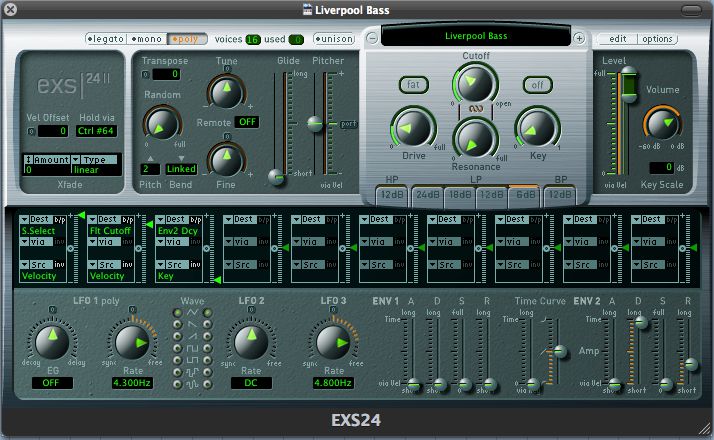The height and width of the screenshot is (440, 714).
Task: Select the LP 18dB filter tab
Action: (460, 194)
